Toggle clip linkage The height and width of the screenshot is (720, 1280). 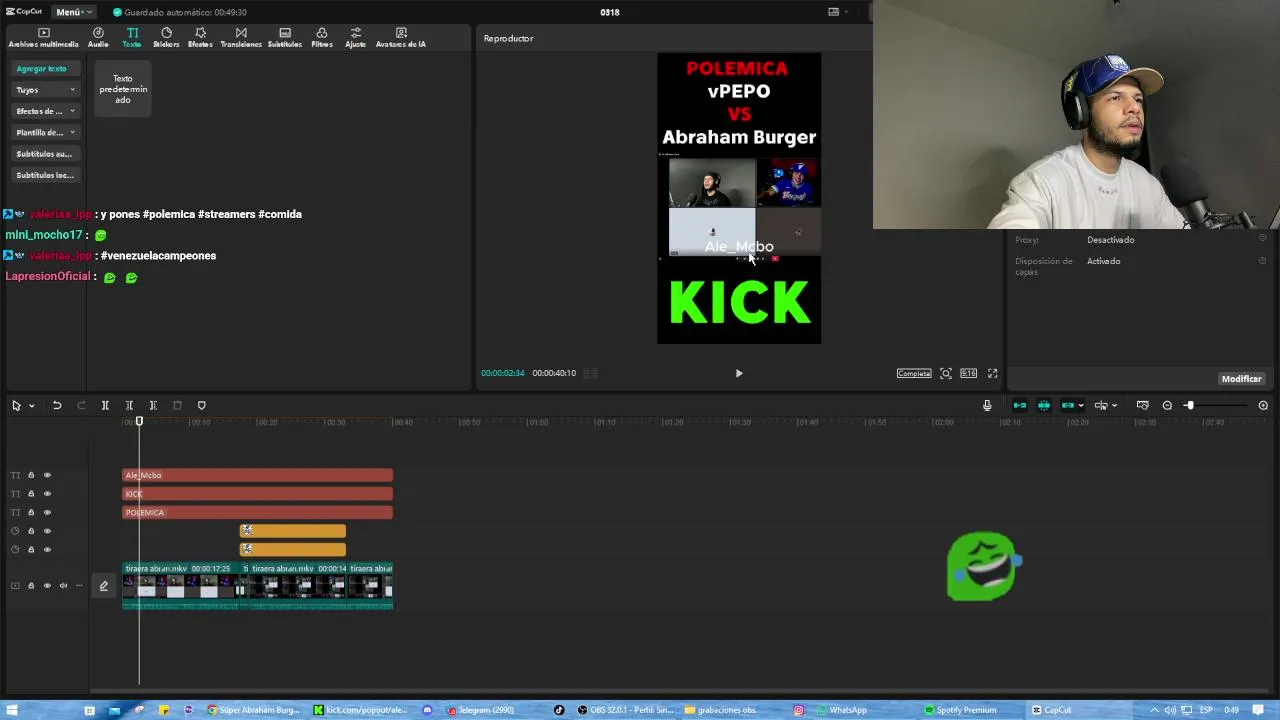[1068, 405]
